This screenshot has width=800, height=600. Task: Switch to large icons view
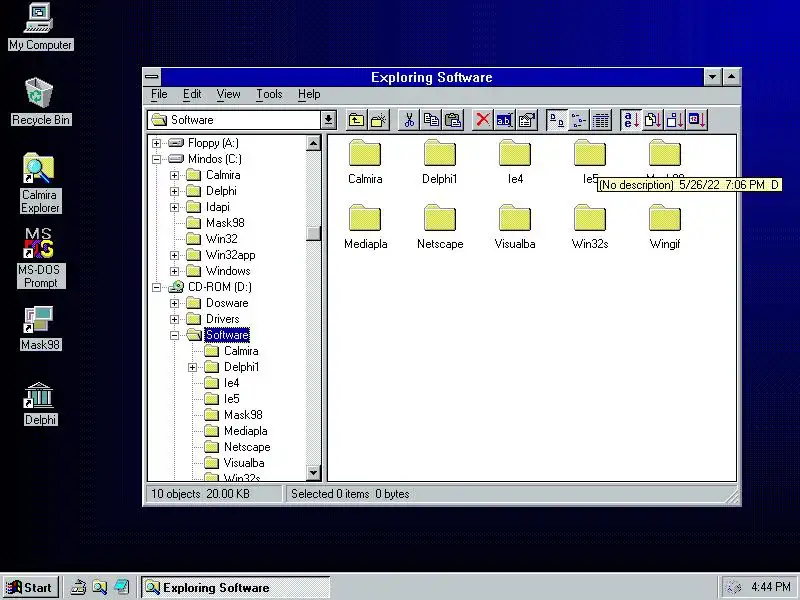pos(557,120)
